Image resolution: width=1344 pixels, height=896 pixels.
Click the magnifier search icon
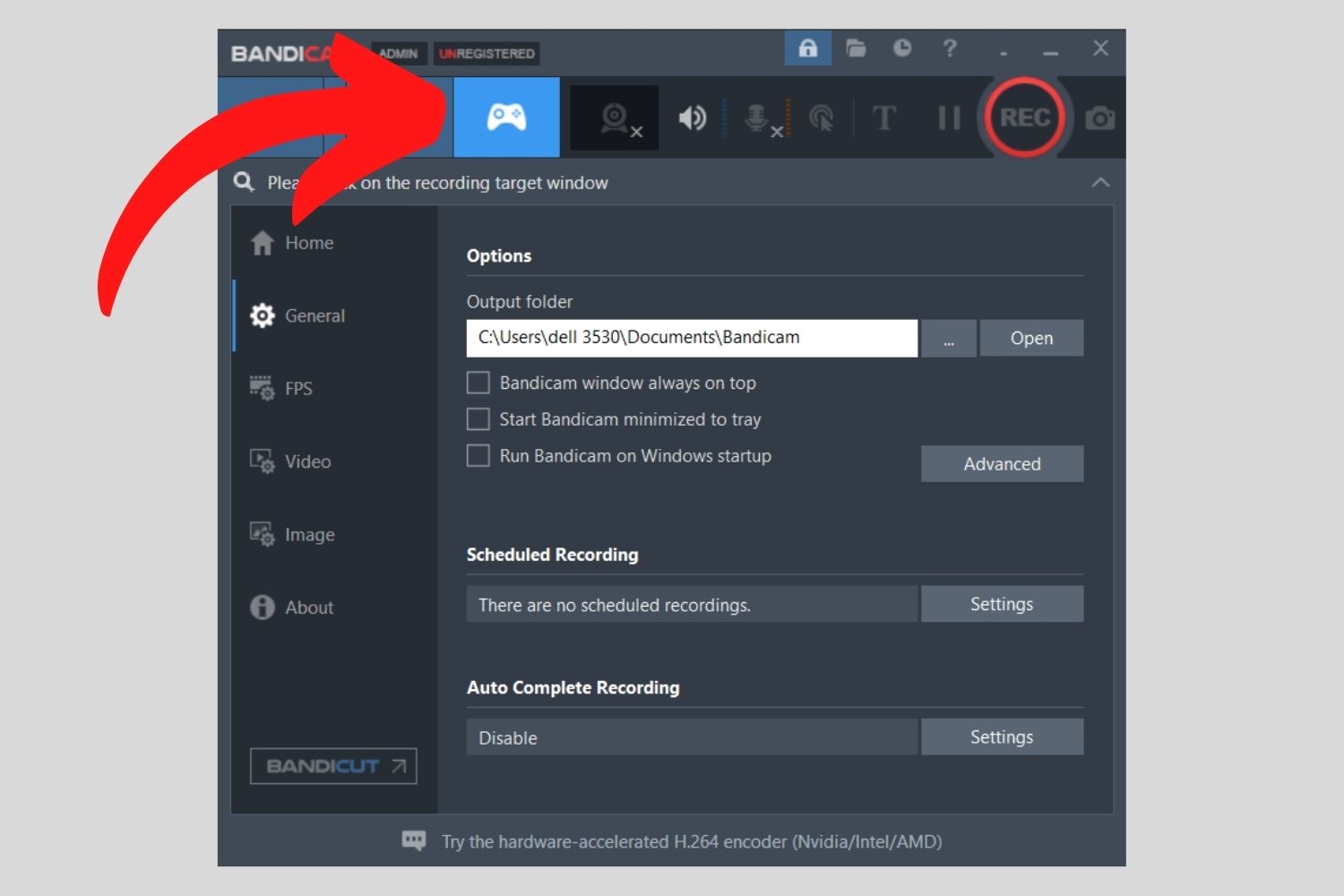[244, 182]
